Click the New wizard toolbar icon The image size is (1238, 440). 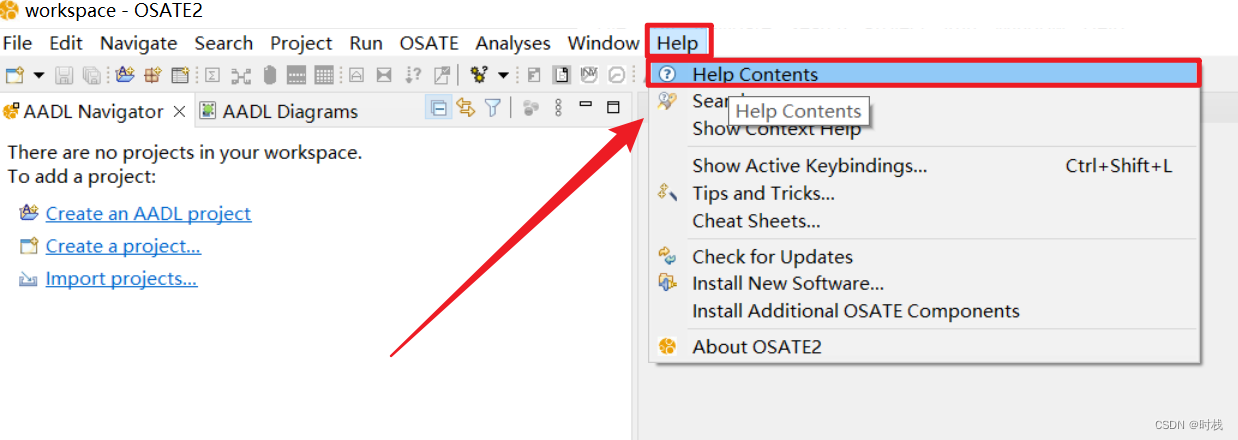click(x=15, y=75)
